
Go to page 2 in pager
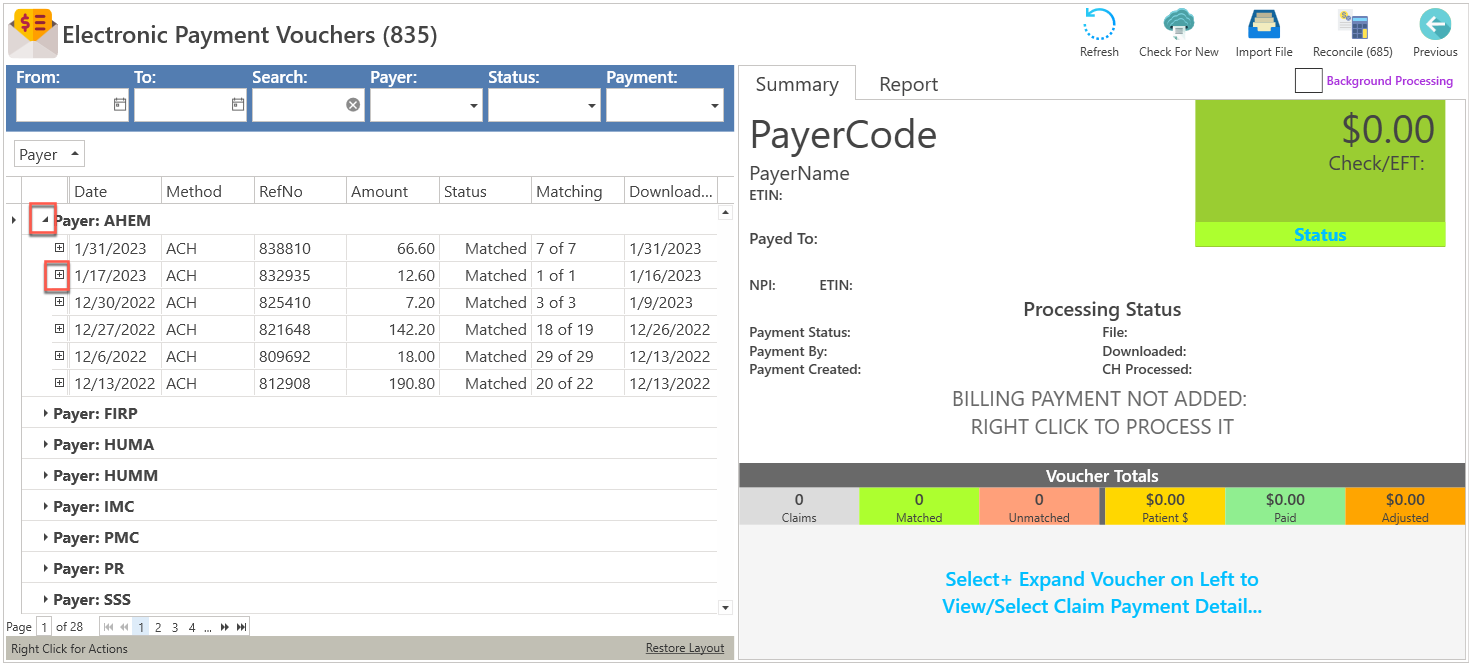coord(158,627)
